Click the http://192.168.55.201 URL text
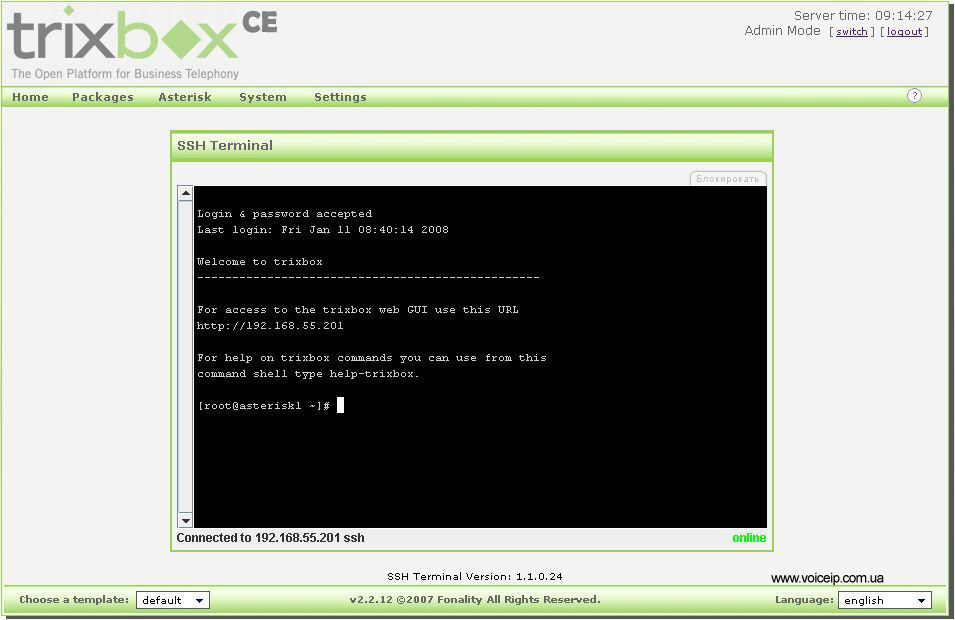This screenshot has height=620, width=955. tap(270, 326)
